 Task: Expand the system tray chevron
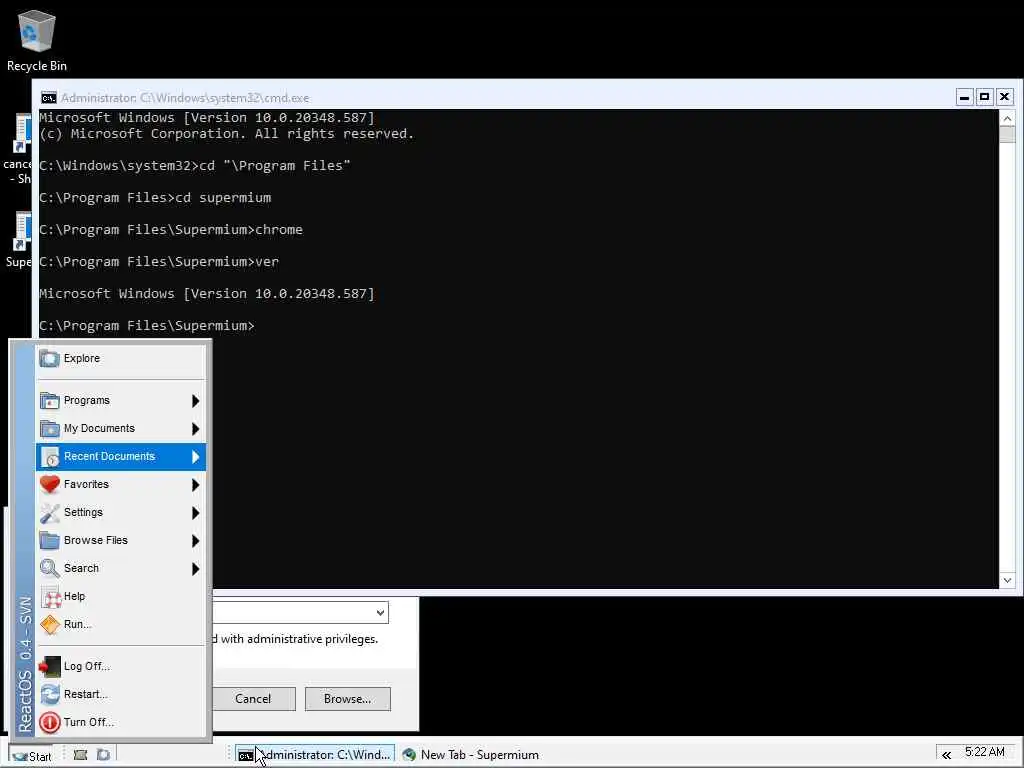tap(946, 756)
